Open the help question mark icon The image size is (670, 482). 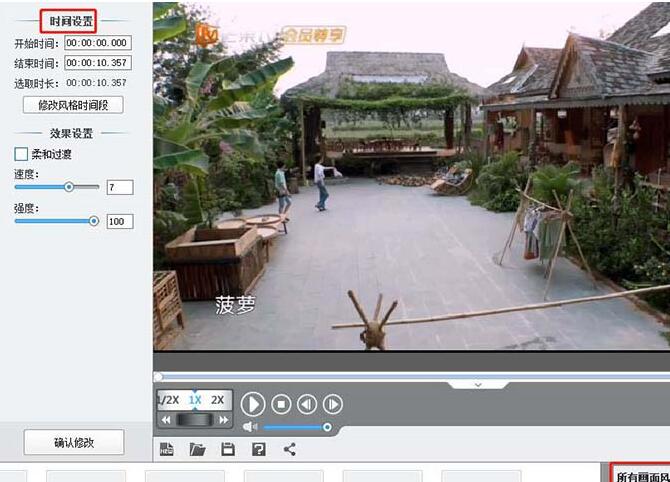tap(259, 450)
